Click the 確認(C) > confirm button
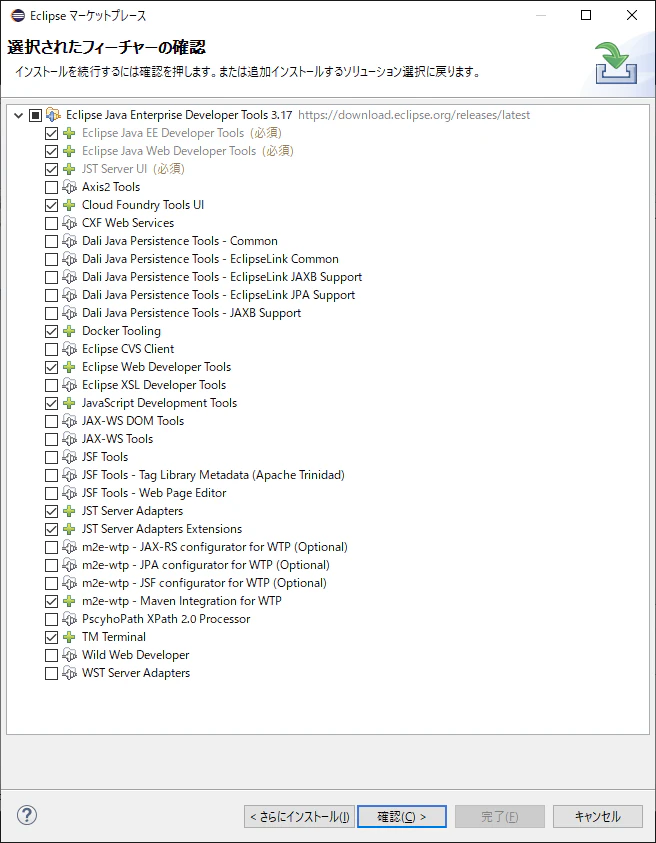 point(402,817)
